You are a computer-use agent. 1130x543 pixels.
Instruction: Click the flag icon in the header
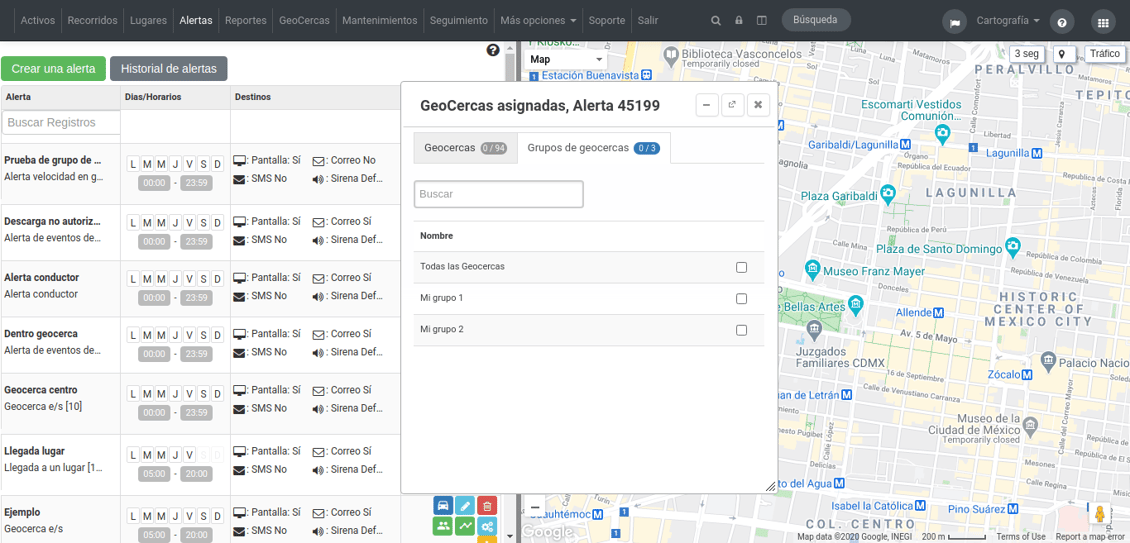tap(955, 22)
